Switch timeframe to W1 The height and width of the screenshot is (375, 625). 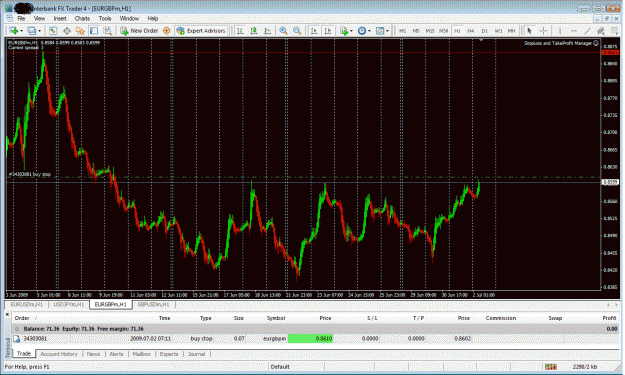(498, 31)
